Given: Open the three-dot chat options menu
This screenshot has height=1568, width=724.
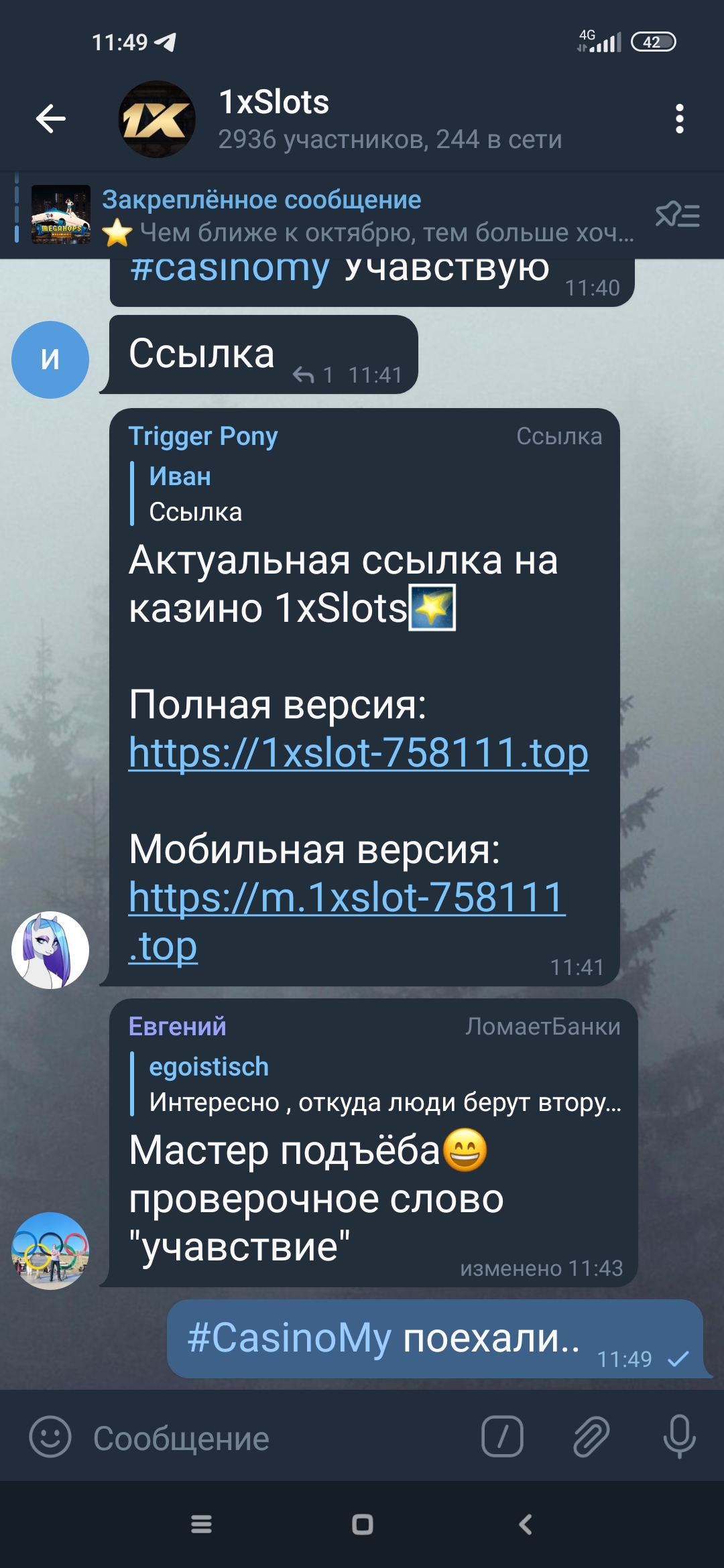Looking at the screenshot, I should 679,119.
